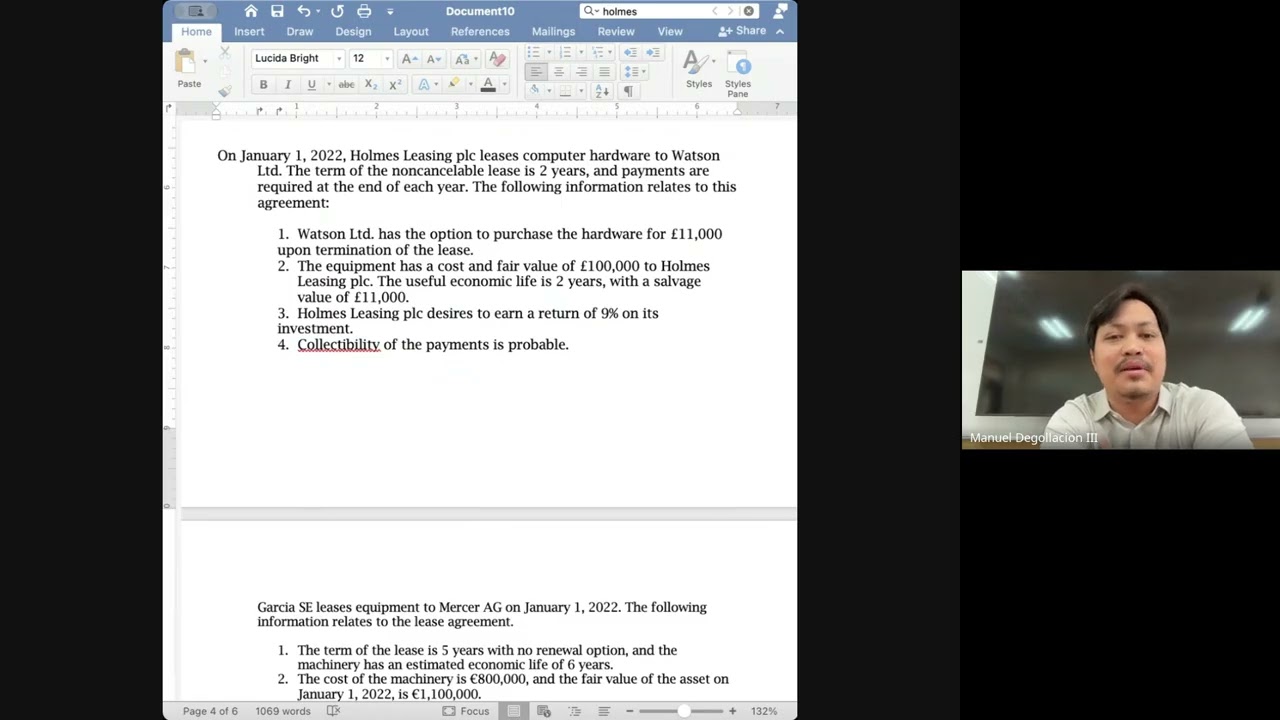Decrease font size
This screenshot has height=720, width=1280.
(x=433, y=59)
